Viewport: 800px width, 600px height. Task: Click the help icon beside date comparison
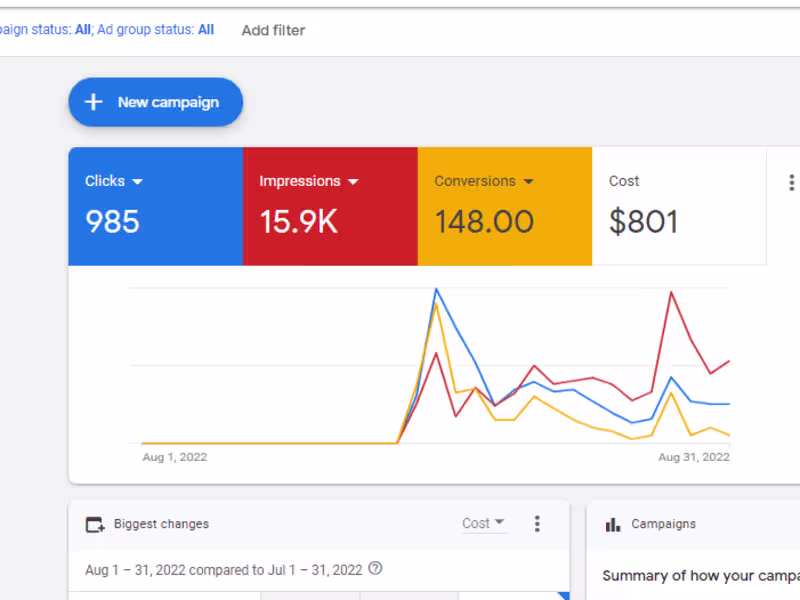(375, 569)
